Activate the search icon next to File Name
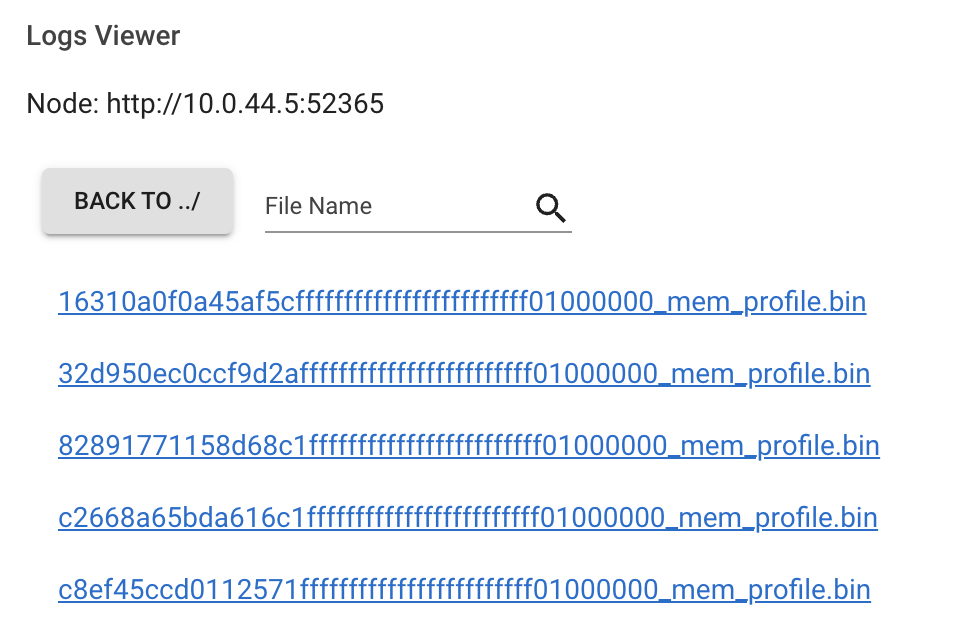The height and width of the screenshot is (636, 964). pos(550,208)
